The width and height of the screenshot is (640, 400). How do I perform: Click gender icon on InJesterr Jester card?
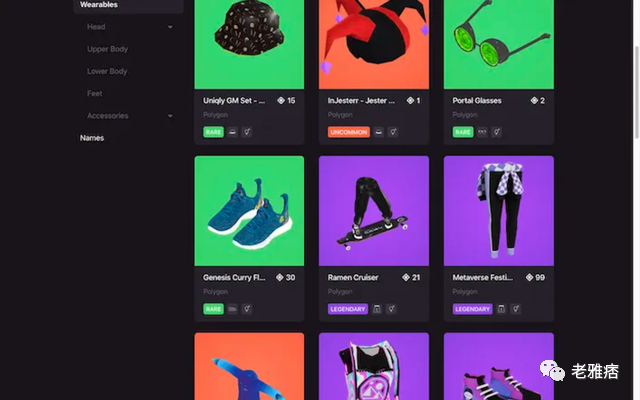393,132
